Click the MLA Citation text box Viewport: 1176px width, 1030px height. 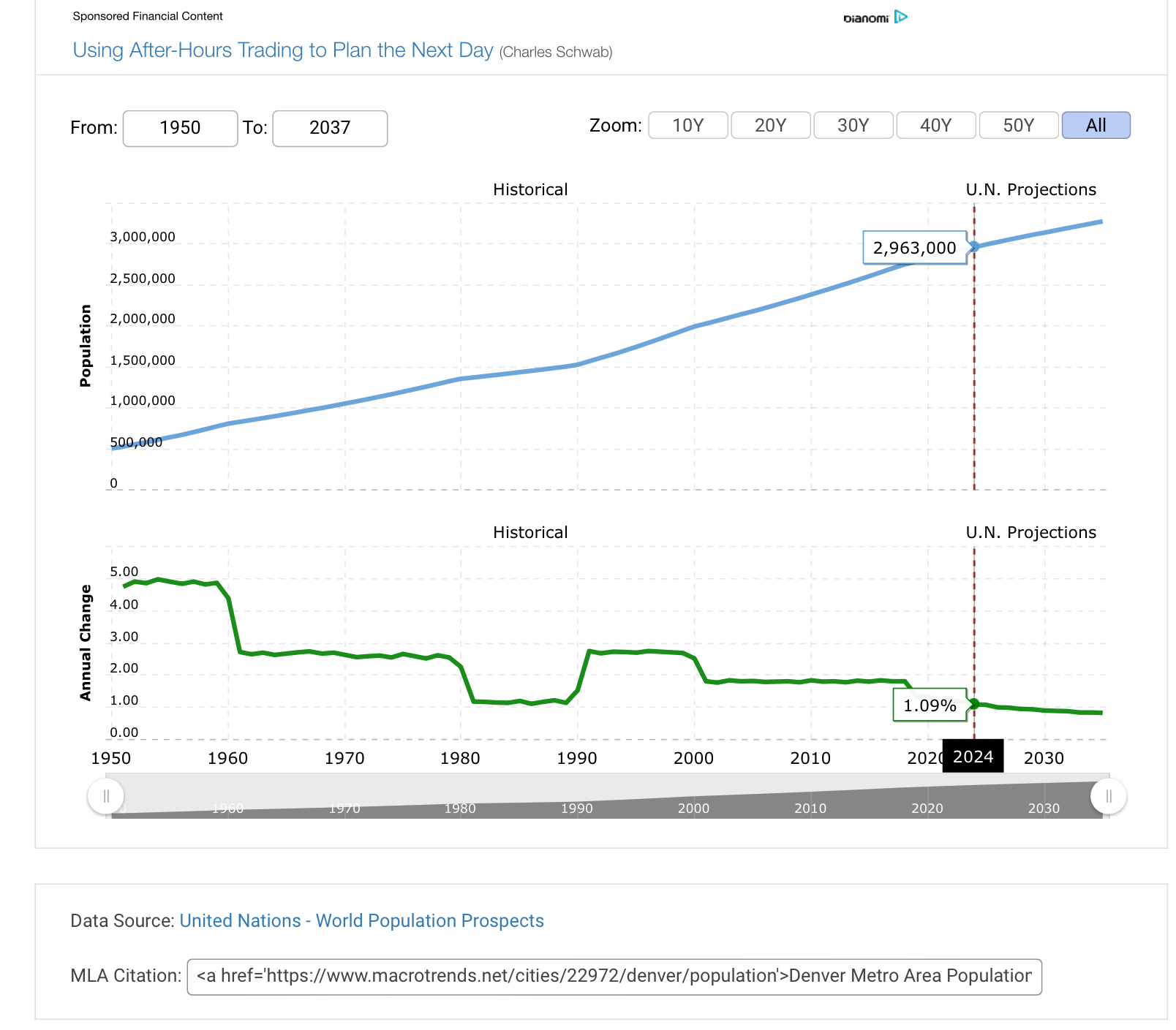point(614,977)
